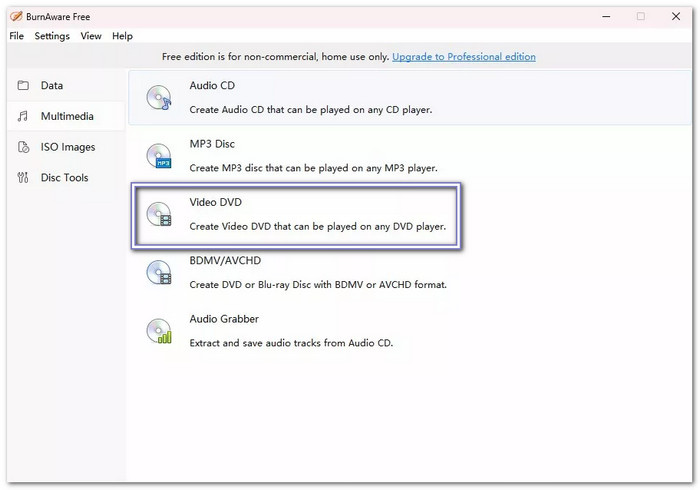Click the BDMV/AVCHD disc icon
700x490 pixels.
[x=159, y=273]
